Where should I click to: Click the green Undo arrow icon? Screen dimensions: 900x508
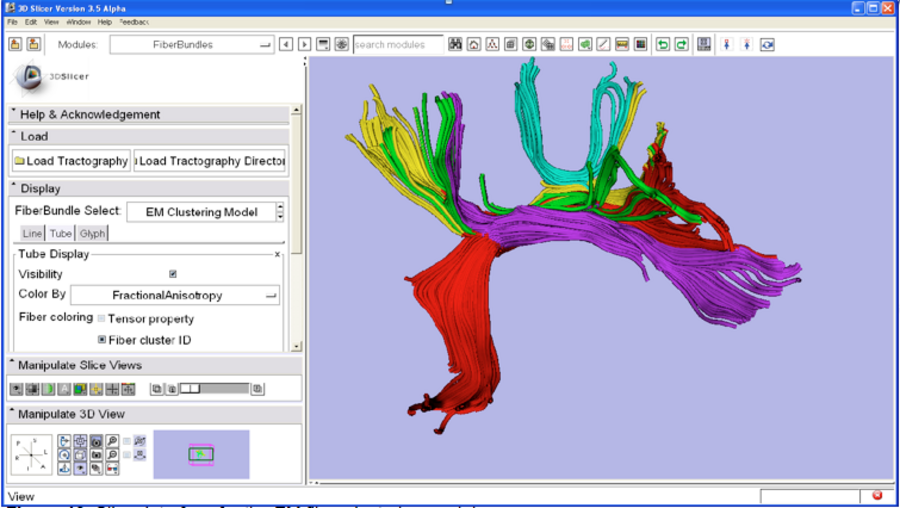pyautogui.click(x=662, y=44)
